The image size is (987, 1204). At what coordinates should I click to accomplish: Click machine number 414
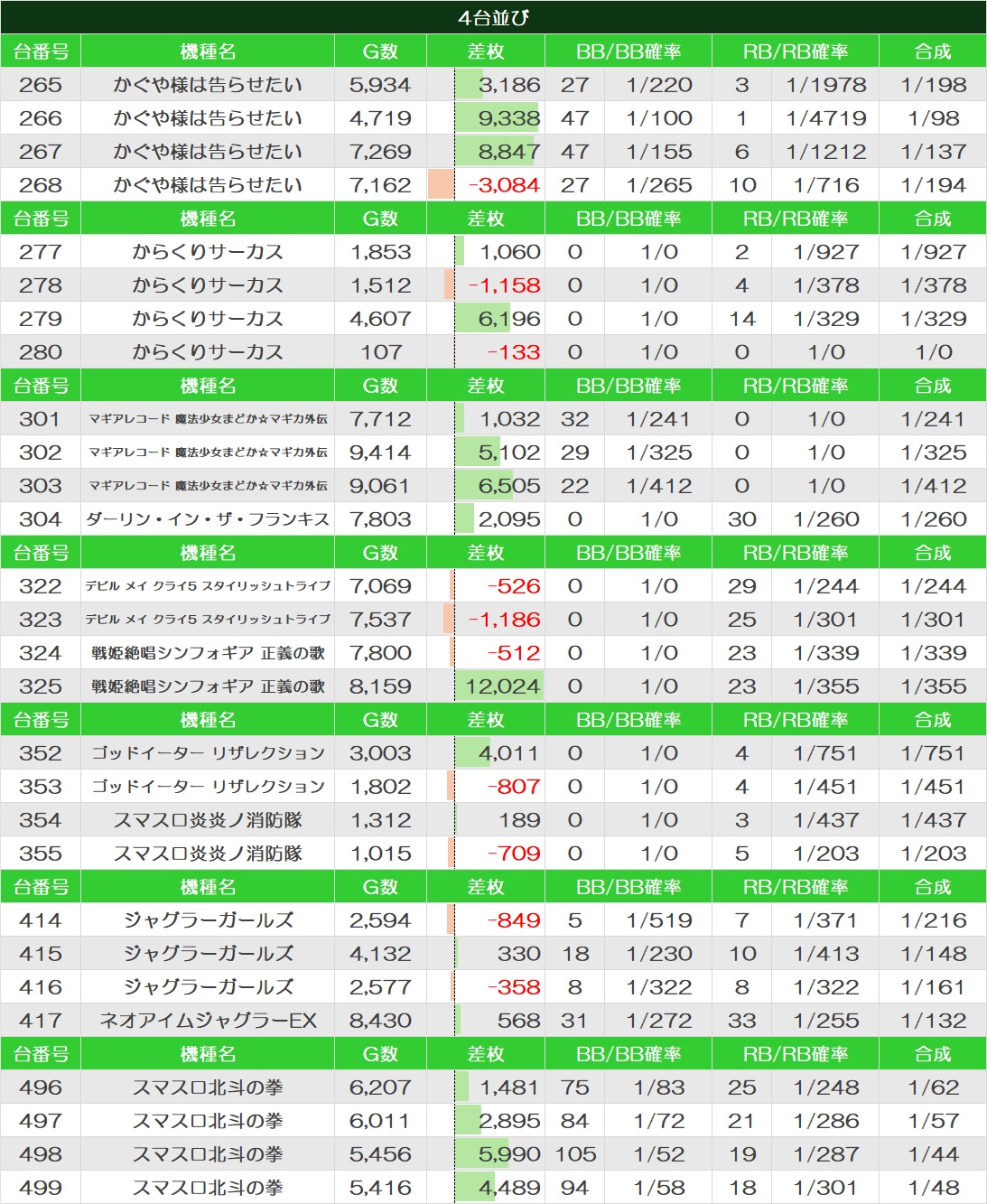coord(41,920)
